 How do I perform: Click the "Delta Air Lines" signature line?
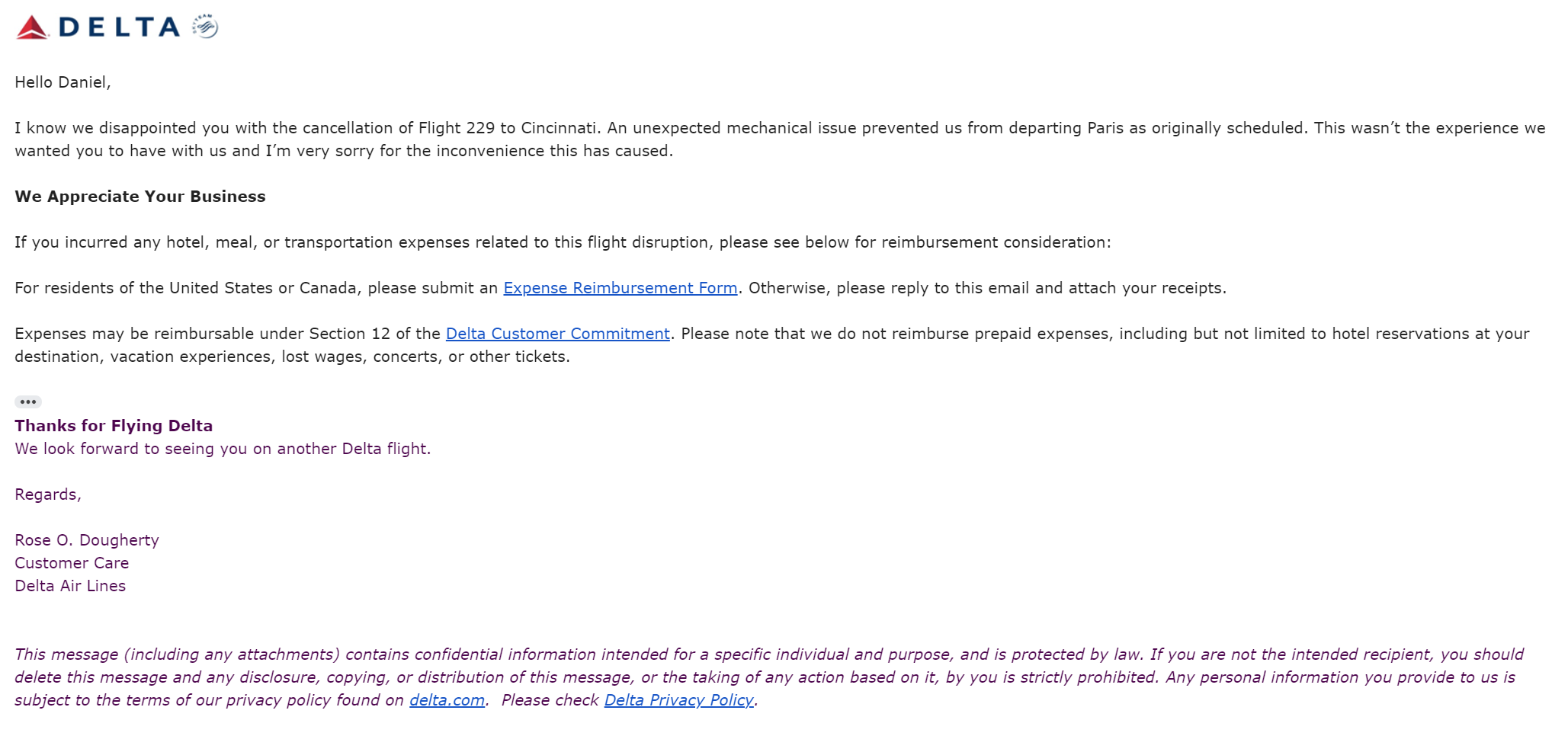coord(70,586)
